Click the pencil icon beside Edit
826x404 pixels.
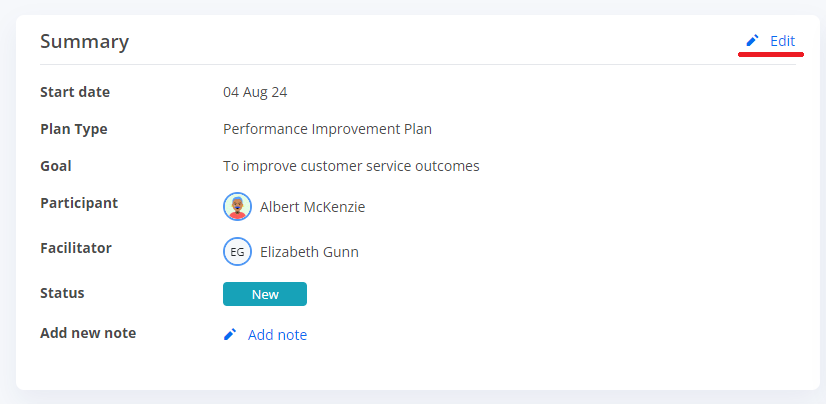point(752,41)
